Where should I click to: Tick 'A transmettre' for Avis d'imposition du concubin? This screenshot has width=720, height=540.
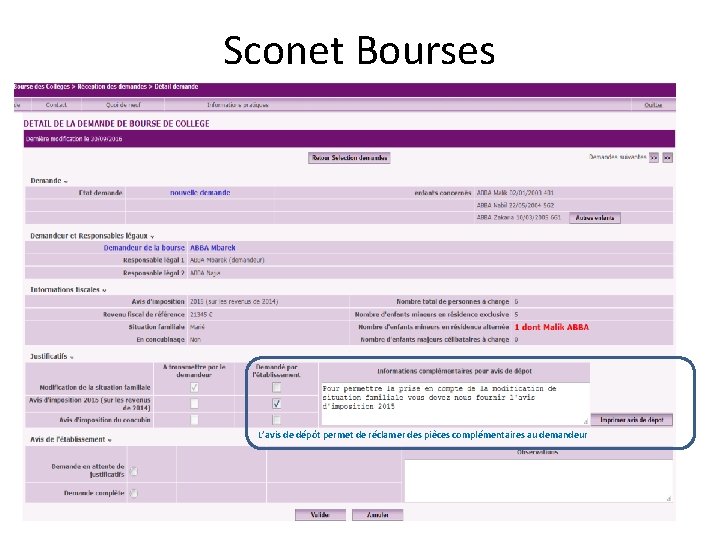point(194,420)
